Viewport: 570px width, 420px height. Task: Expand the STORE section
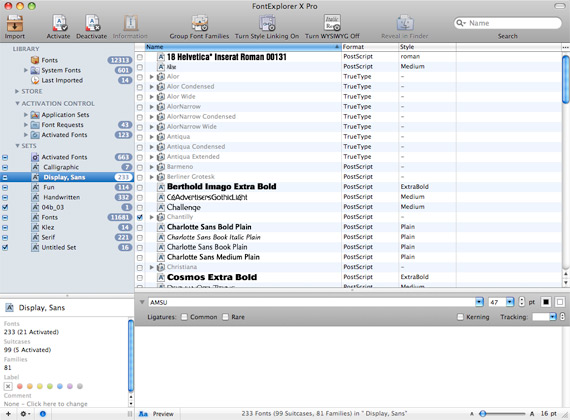pyautogui.click(x=17, y=91)
